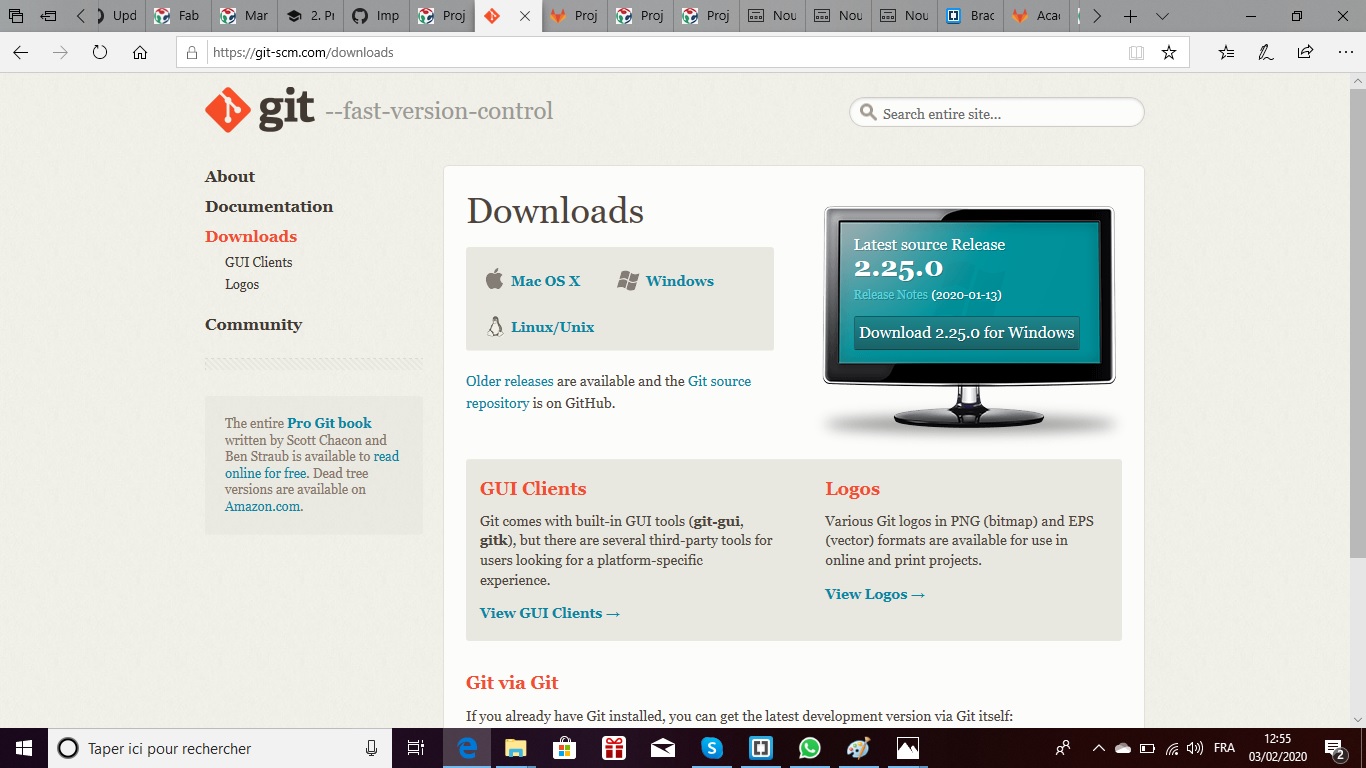Screen dimensions: 1366x768
Task: Show tabs you've set aside
Action: click(16, 16)
